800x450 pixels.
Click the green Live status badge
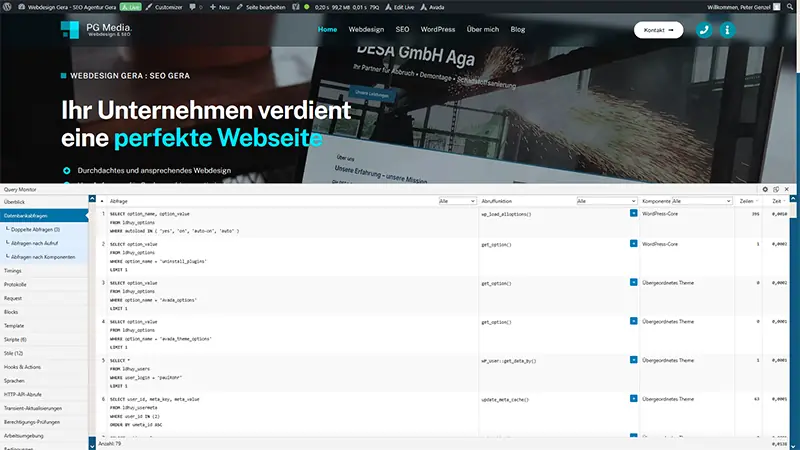click(x=131, y=7)
